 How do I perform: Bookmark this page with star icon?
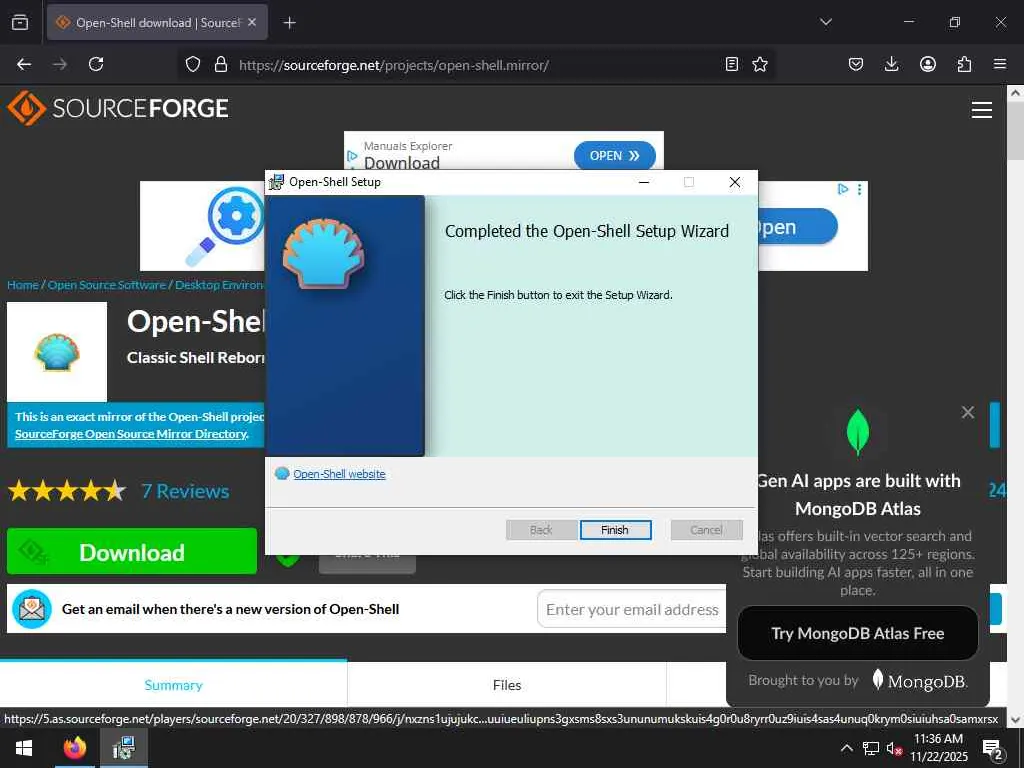click(760, 64)
